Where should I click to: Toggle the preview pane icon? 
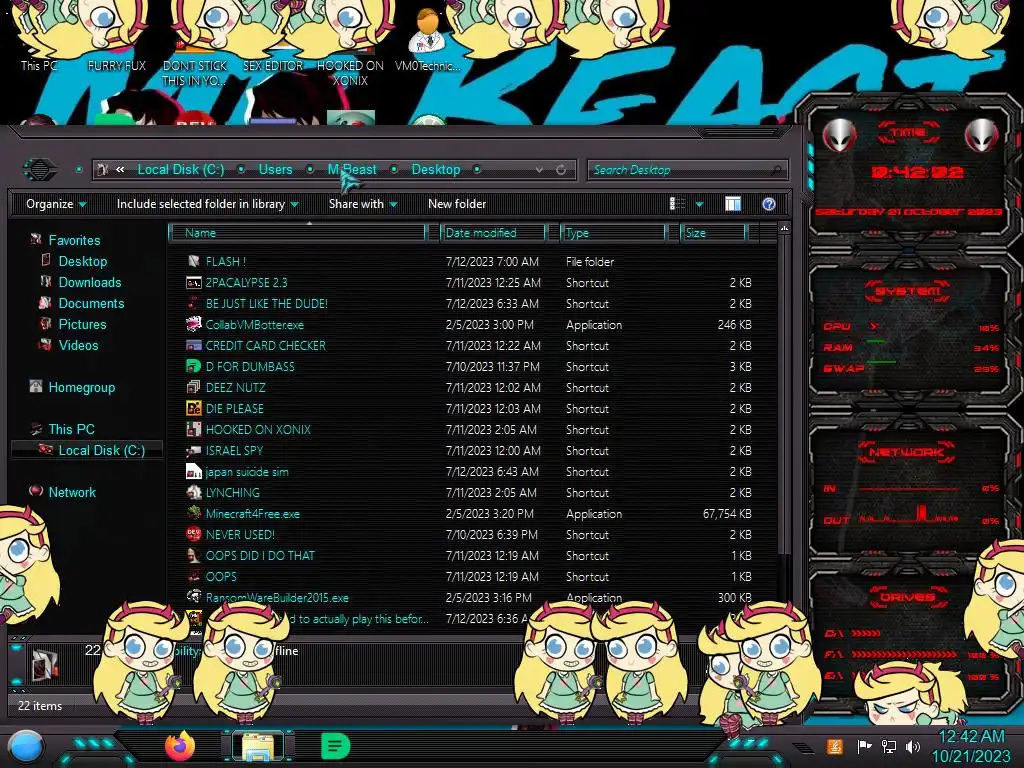click(733, 204)
